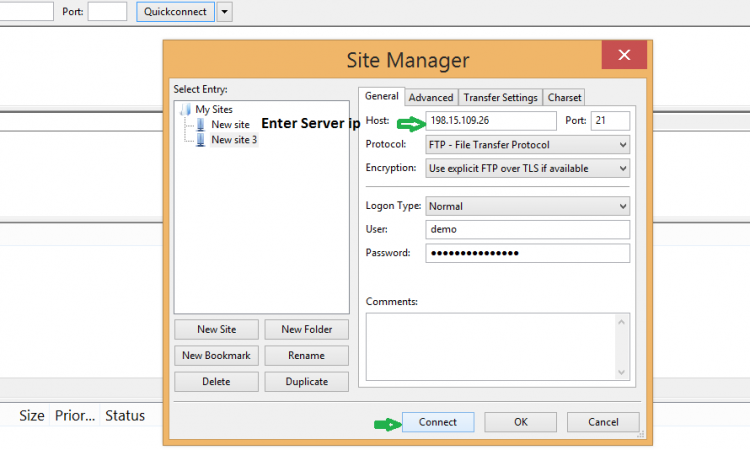Click the Prior... column header in queue
Screen dimensions: 750x450
tap(75, 416)
